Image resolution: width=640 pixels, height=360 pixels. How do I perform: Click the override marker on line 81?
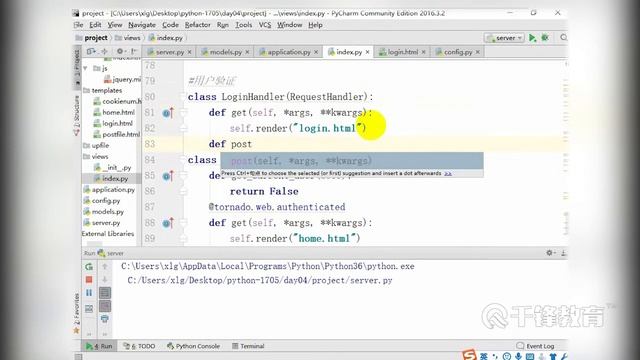tap(168, 113)
